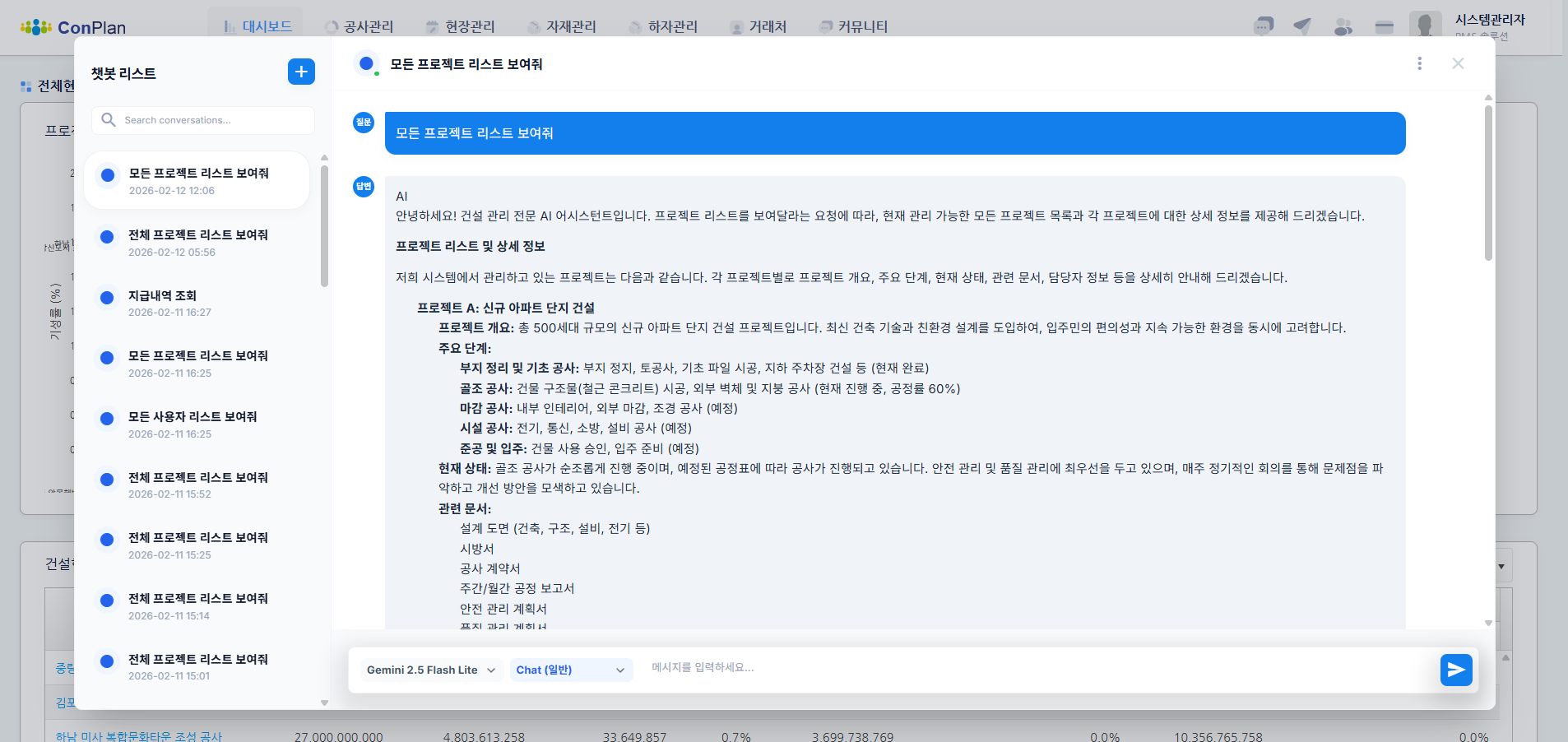Select the 지급내역 조회 conversation
The image size is (1568, 742).
coord(197,303)
